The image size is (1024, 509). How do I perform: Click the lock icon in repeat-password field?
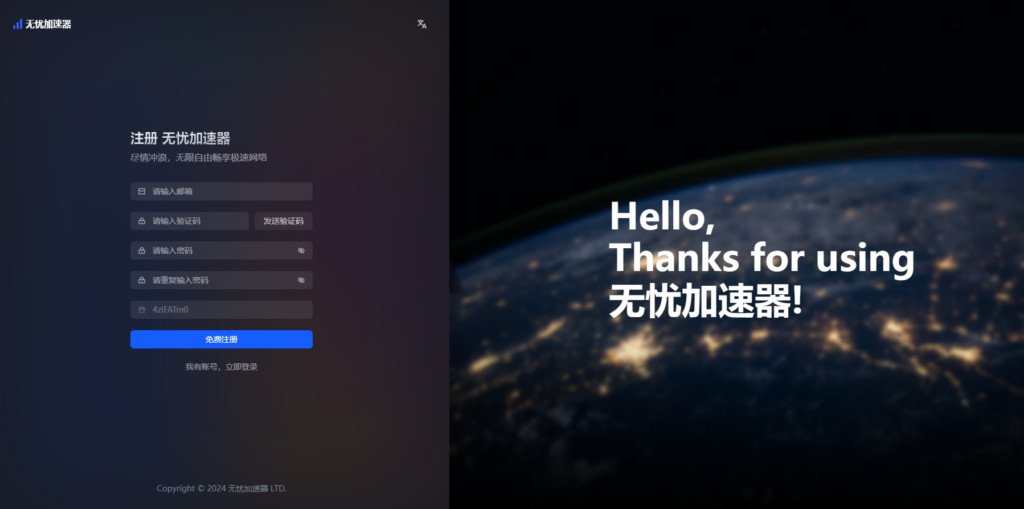click(x=142, y=281)
